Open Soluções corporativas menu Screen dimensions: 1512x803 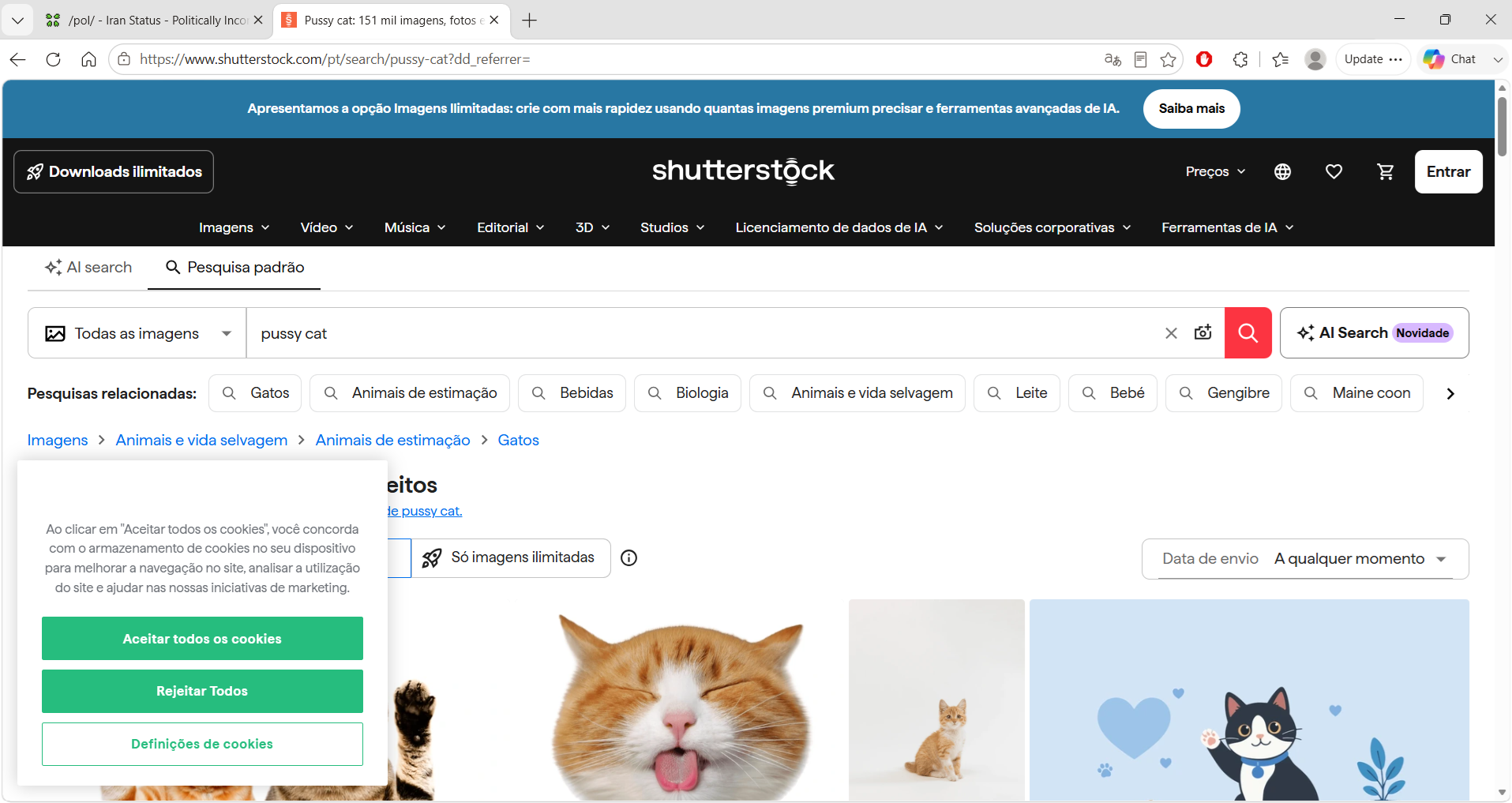pos(1052,227)
